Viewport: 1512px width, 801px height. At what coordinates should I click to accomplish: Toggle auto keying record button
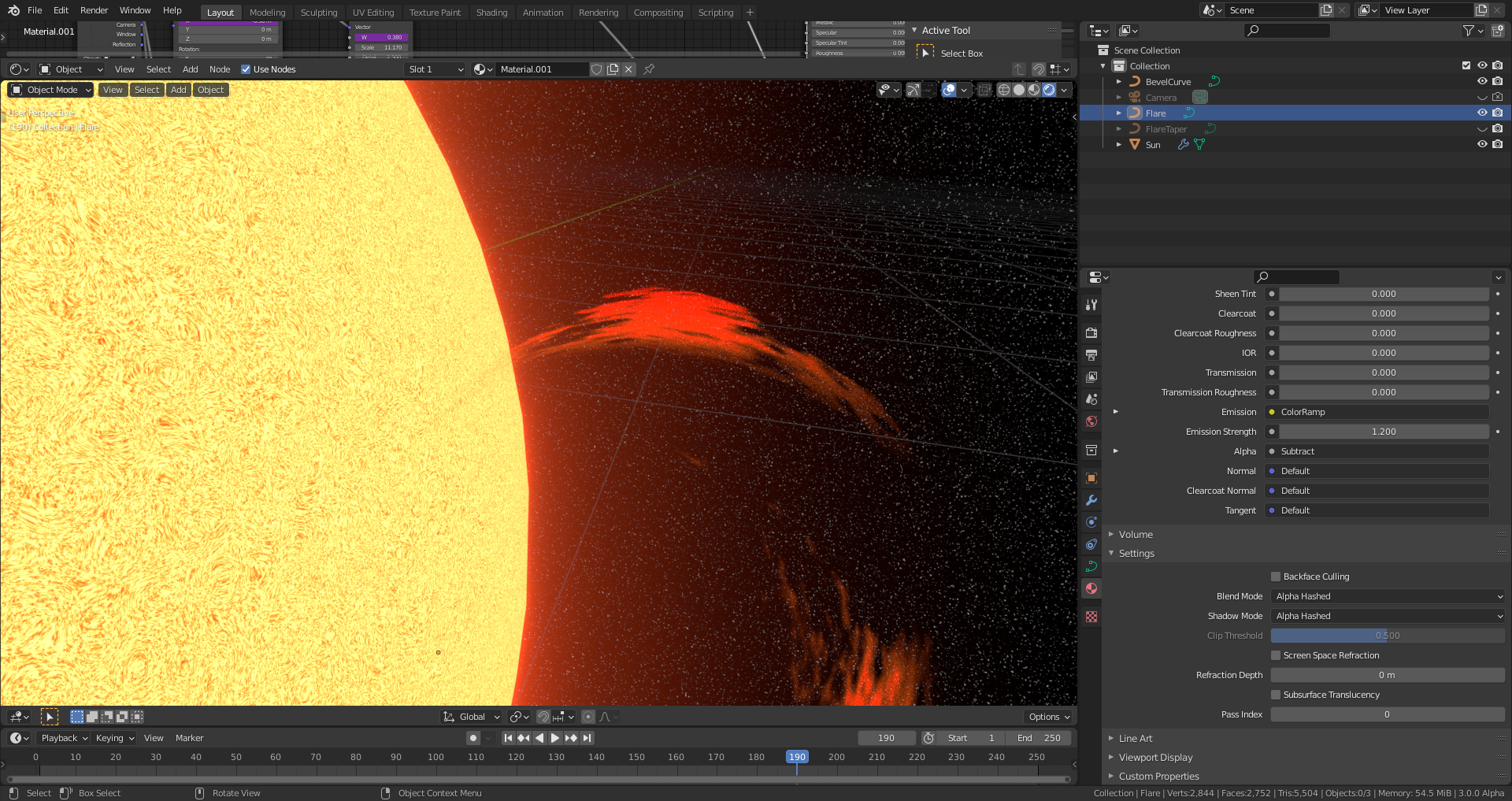click(x=473, y=738)
